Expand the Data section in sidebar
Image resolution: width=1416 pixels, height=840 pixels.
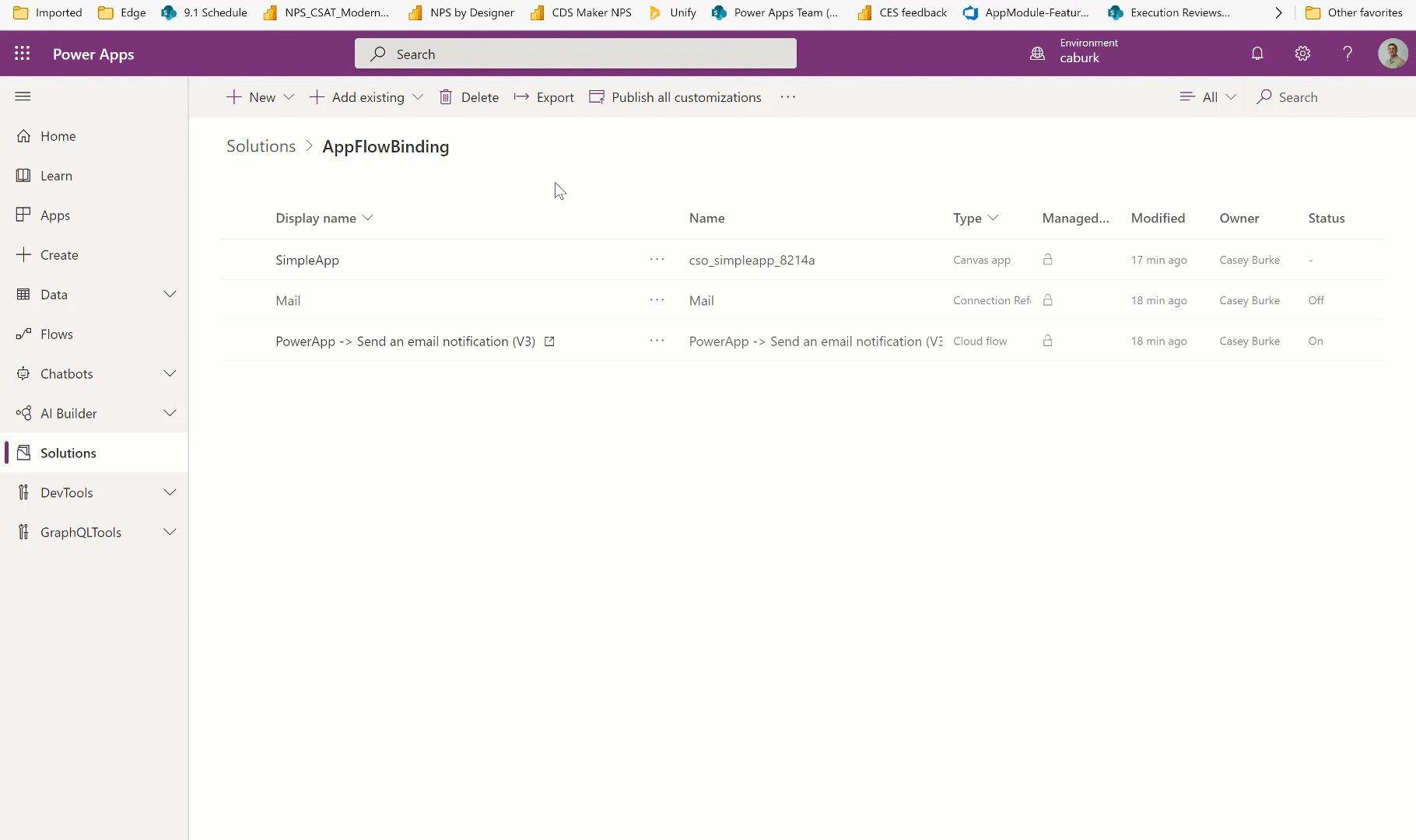tap(170, 294)
